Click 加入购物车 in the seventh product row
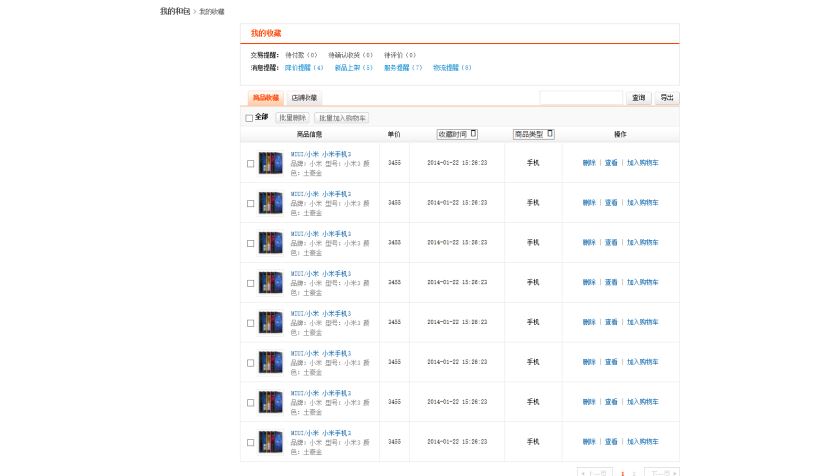This screenshot has height=476, width=840. (642, 402)
